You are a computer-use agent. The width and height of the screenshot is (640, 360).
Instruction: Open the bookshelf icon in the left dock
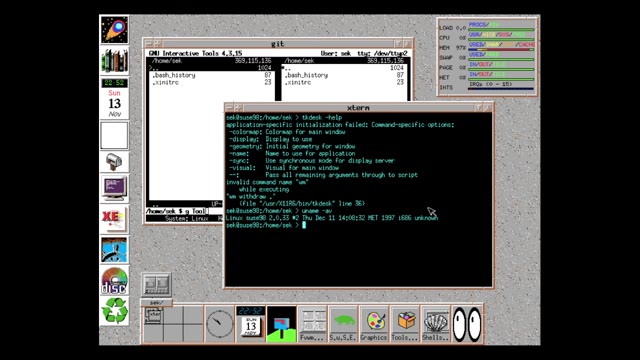(114, 60)
